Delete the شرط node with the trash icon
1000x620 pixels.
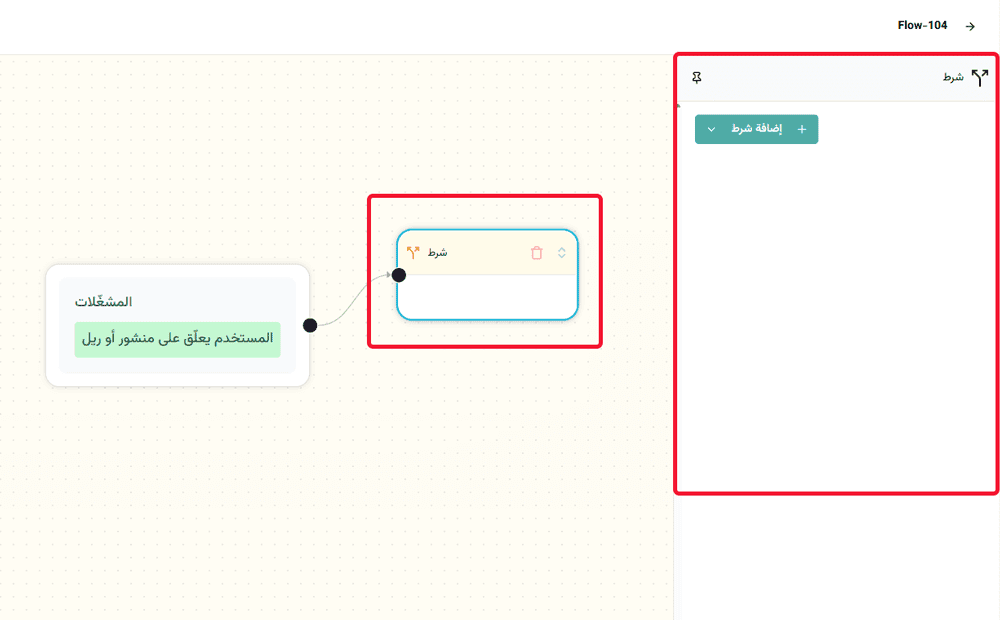coord(536,253)
